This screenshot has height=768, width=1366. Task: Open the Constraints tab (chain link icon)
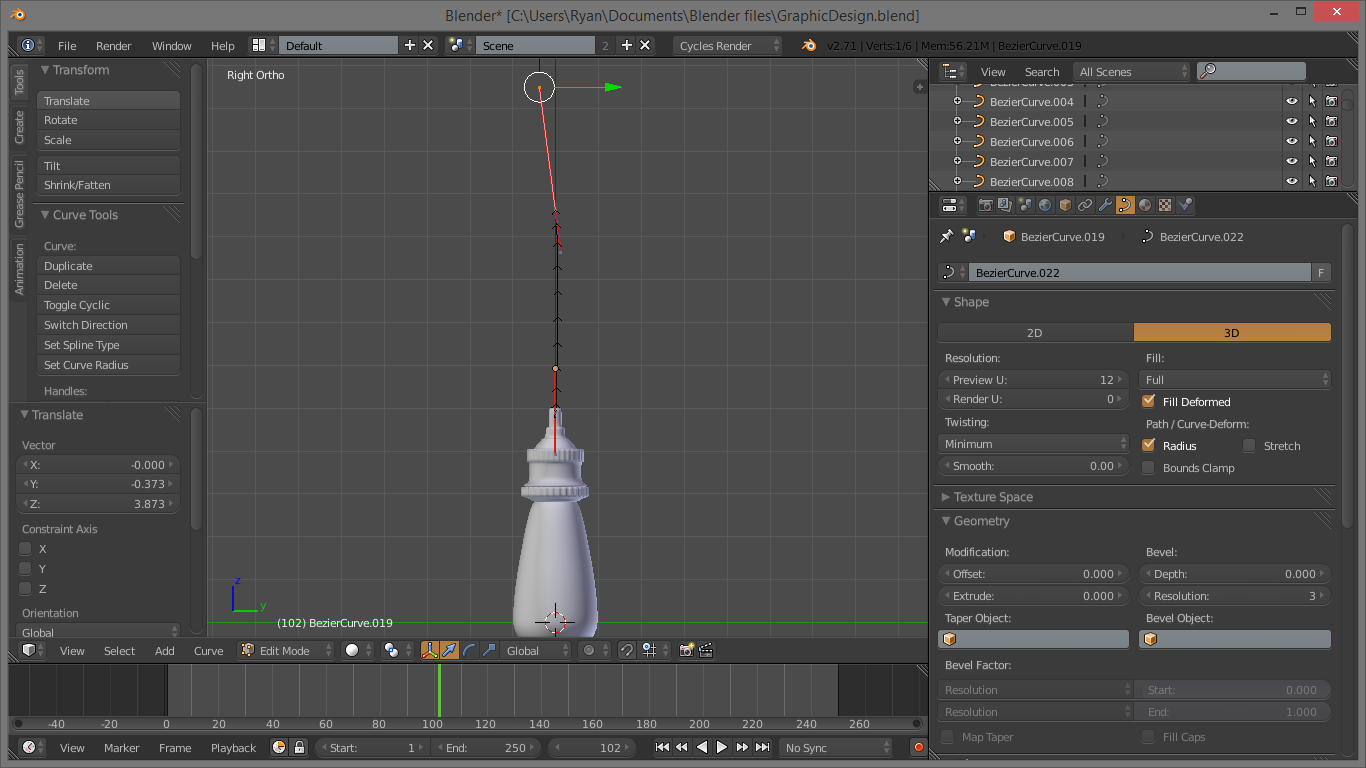(1085, 205)
